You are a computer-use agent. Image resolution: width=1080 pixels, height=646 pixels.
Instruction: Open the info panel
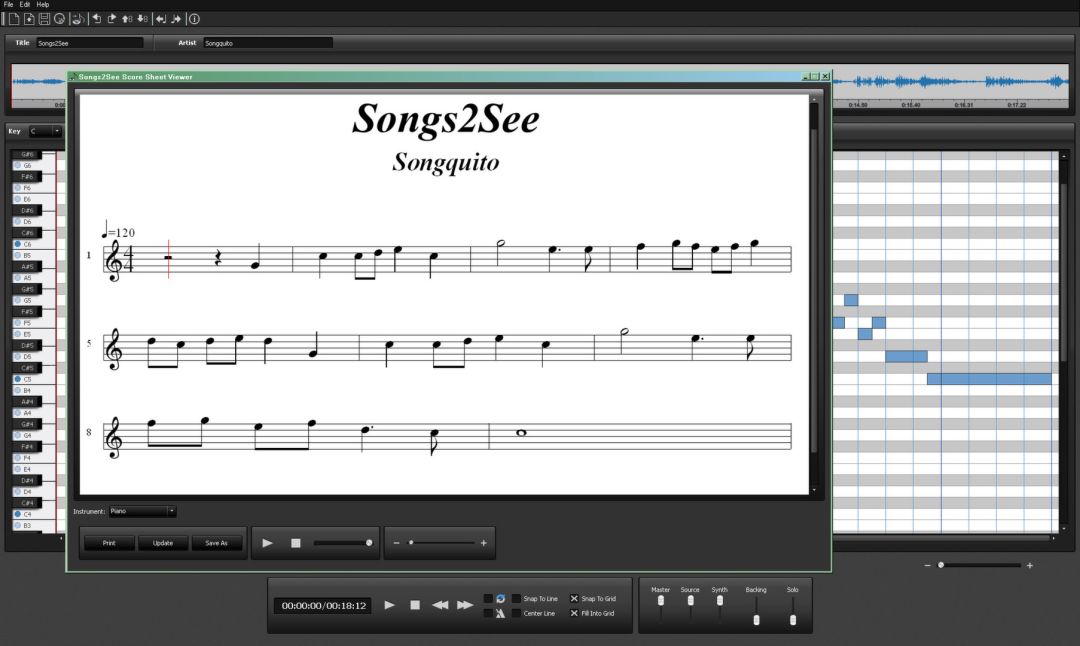click(x=193, y=18)
